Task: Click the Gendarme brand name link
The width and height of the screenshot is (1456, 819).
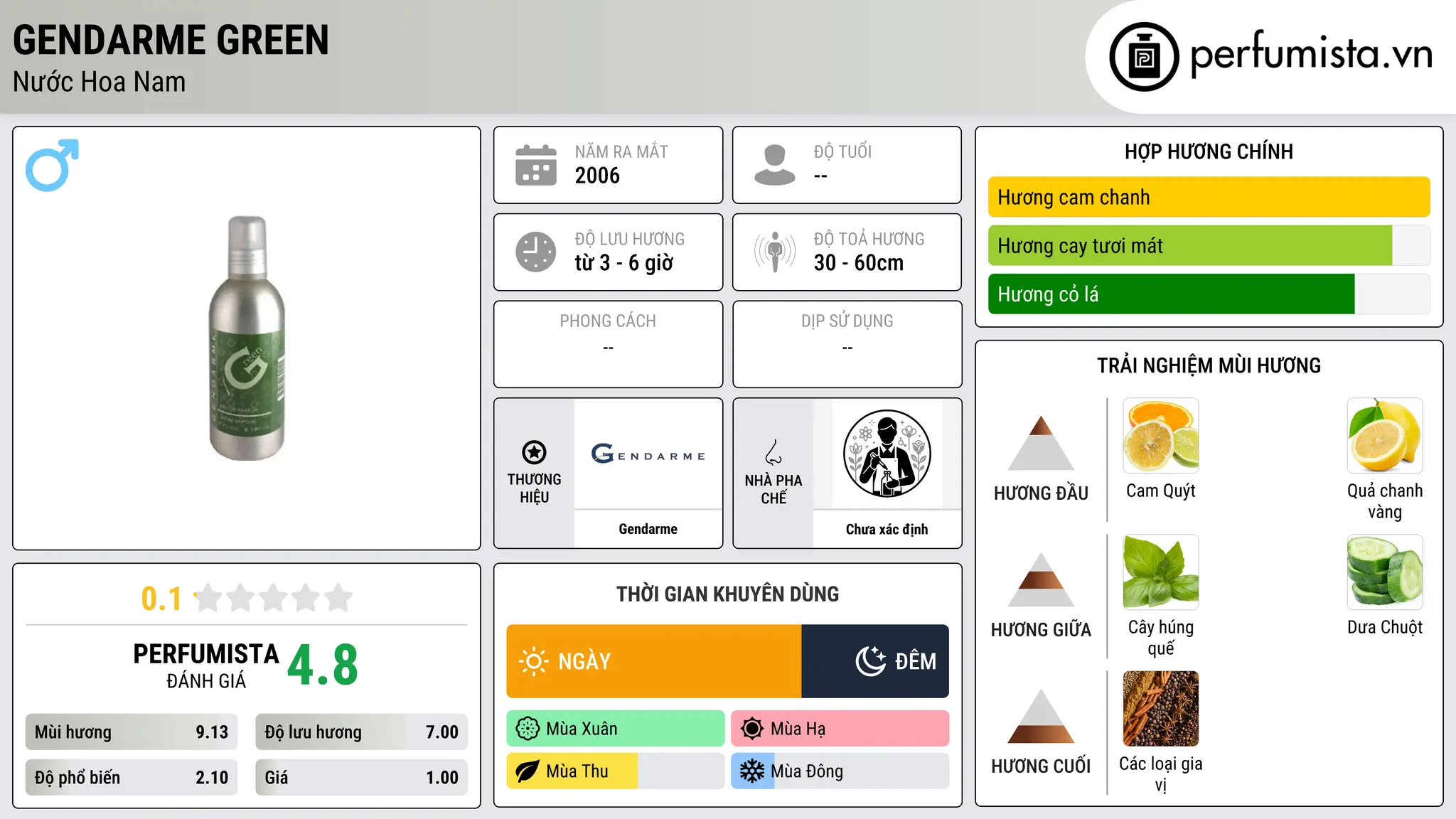Action: click(x=648, y=529)
